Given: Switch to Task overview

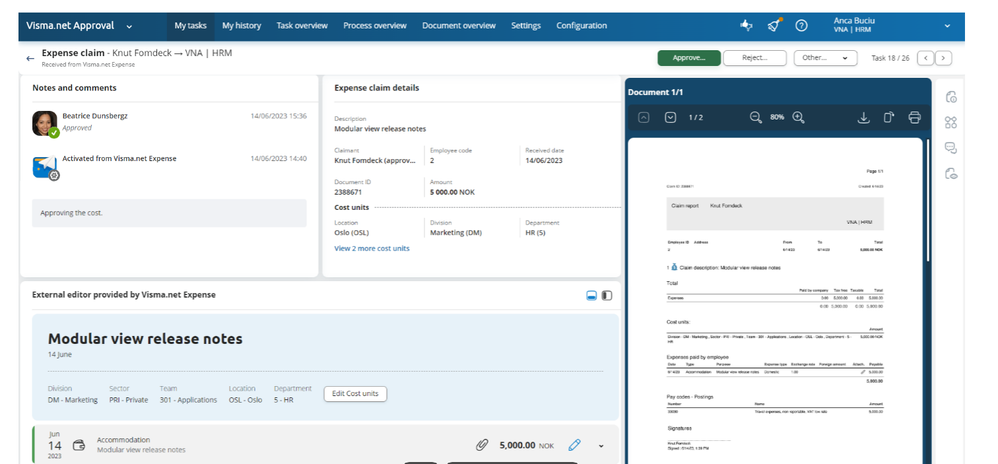Looking at the screenshot, I should pos(302,25).
